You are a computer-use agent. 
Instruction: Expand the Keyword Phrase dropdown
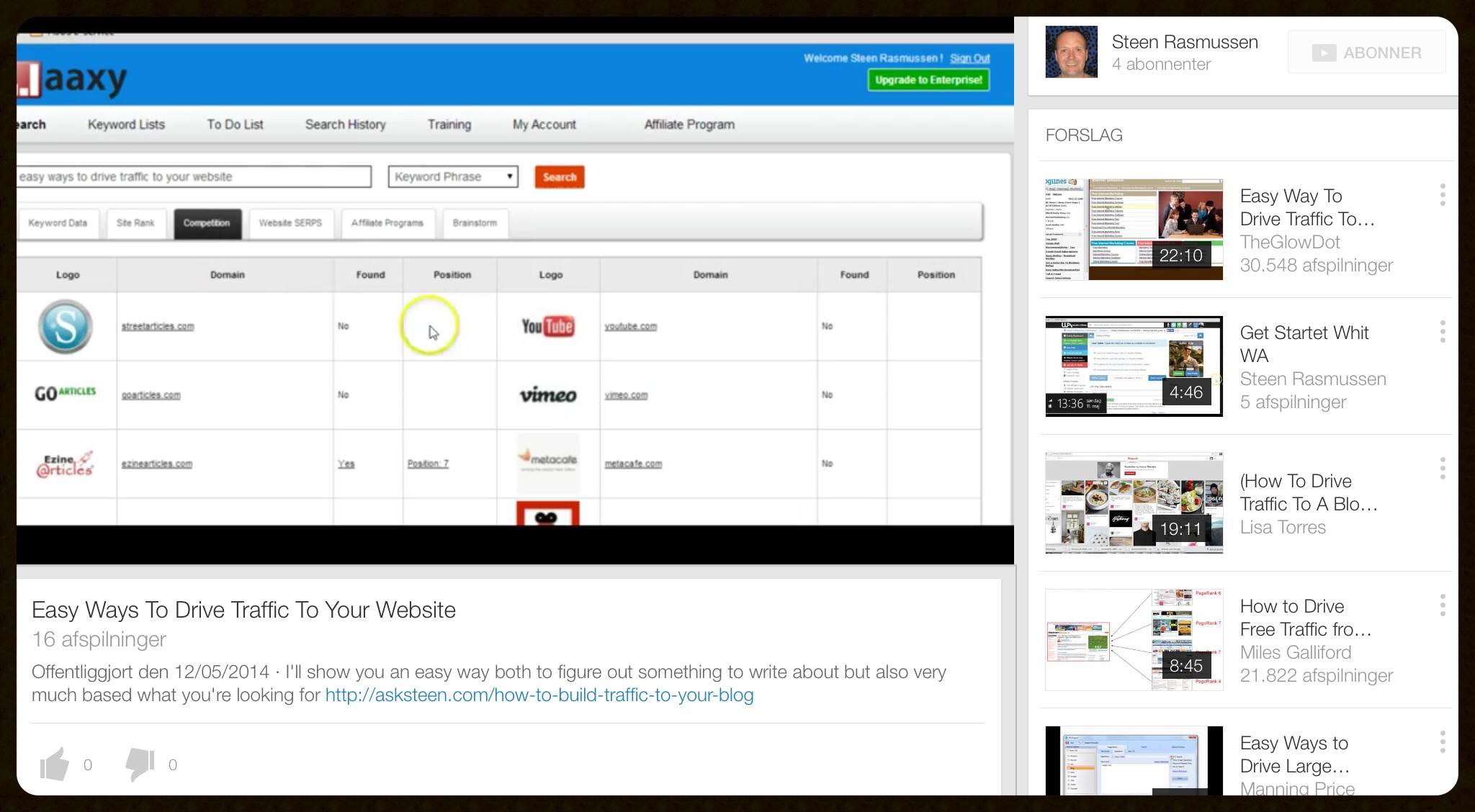point(453,177)
